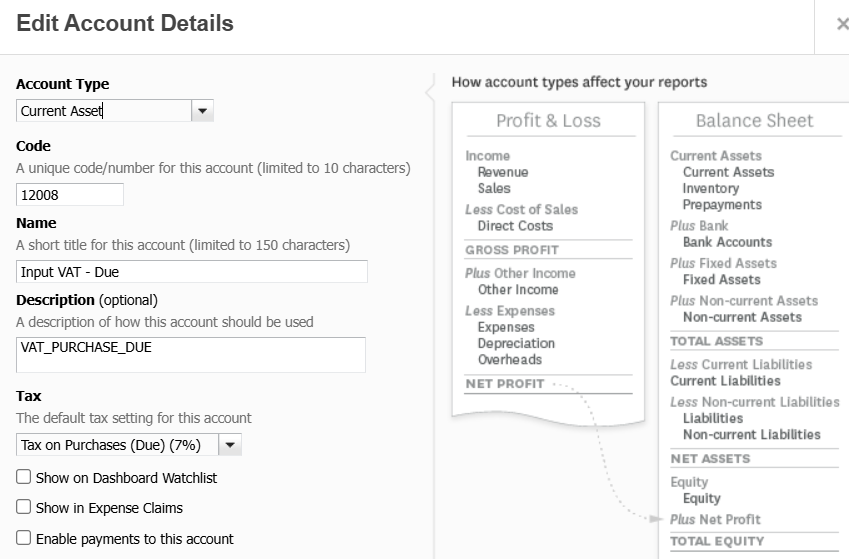Open the Account Type dropdown arrow
This screenshot has height=559, width=849.
[203, 111]
